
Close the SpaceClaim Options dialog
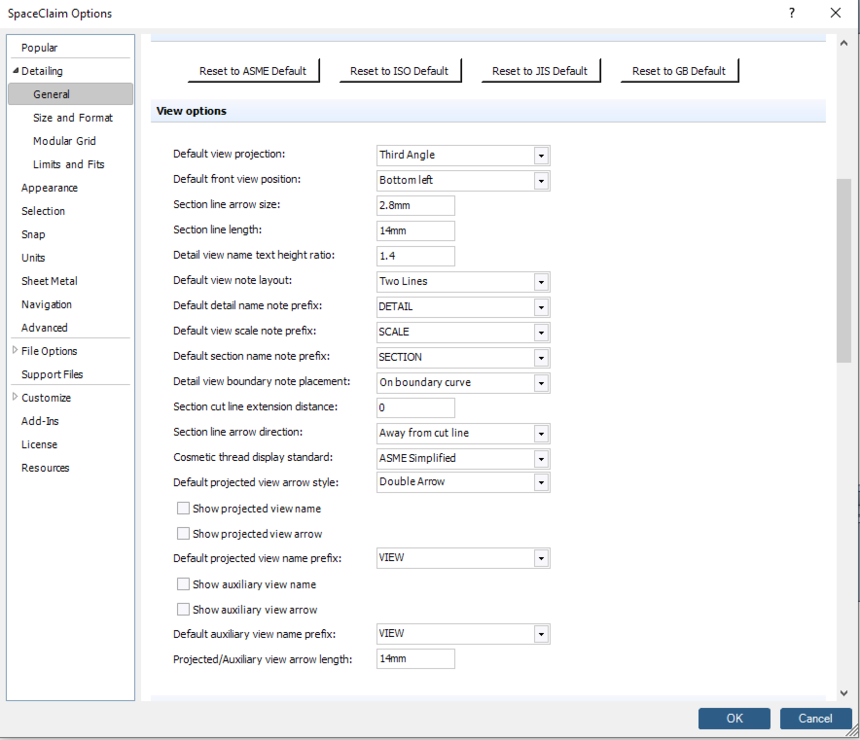[x=835, y=13]
